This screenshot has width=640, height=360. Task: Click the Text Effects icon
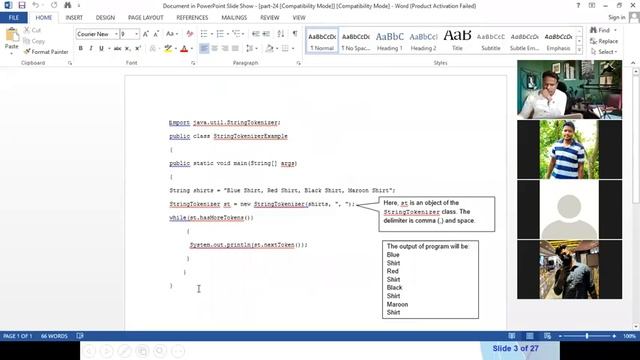pyautogui.click(x=153, y=49)
